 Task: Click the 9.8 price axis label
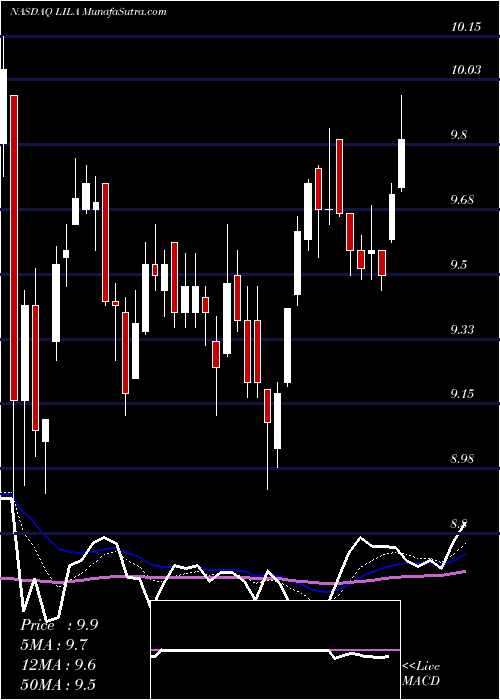click(x=458, y=135)
